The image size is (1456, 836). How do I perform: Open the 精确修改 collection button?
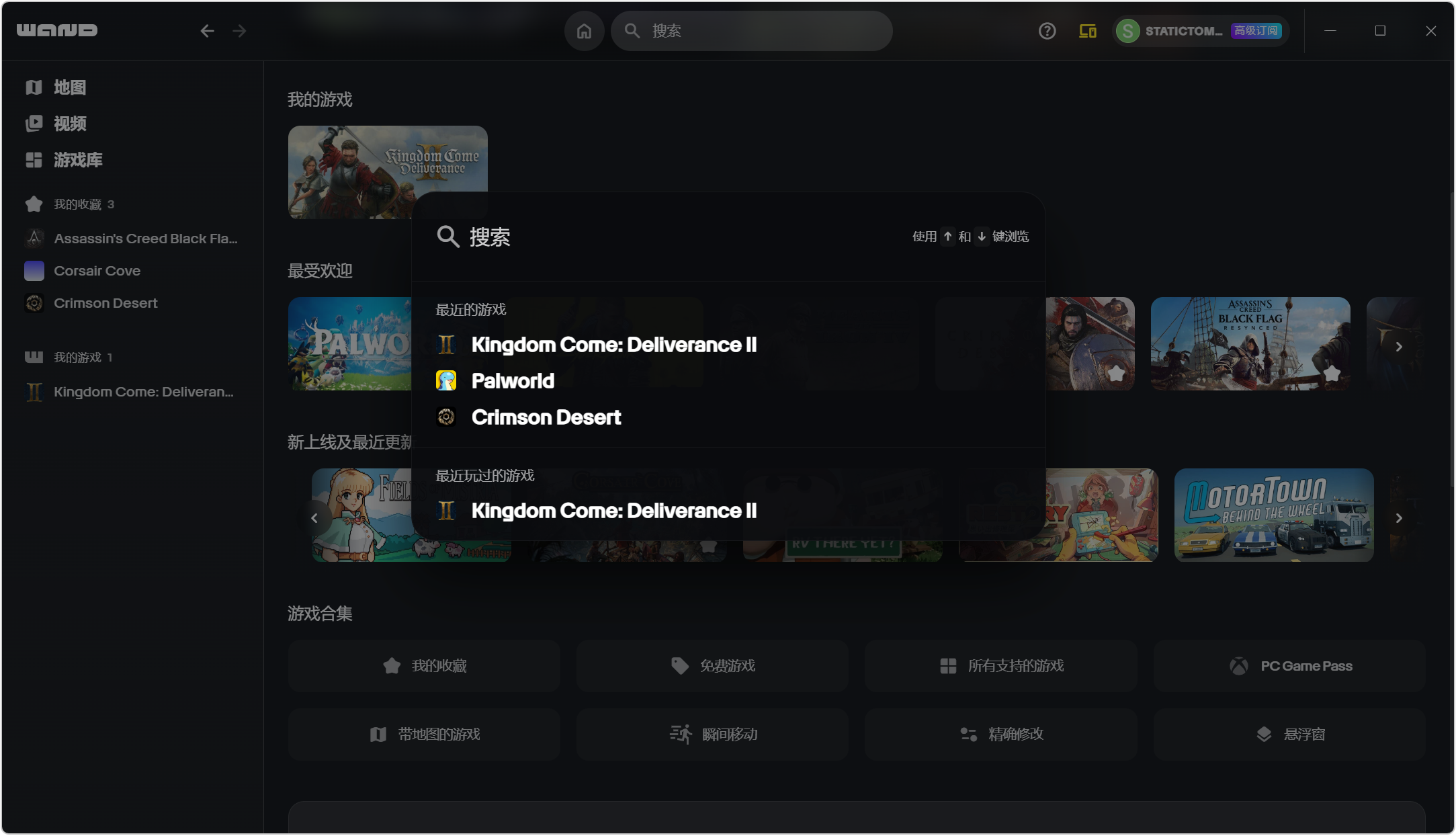point(1001,735)
